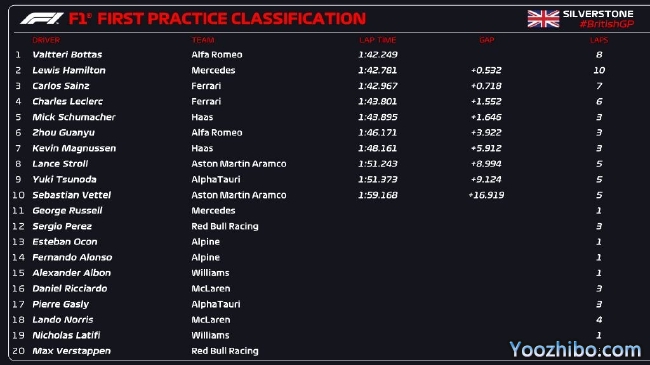Click Carlos Sainz lap time 1:42.967
The height and width of the screenshot is (365, 650).
[x=378, y=86]
